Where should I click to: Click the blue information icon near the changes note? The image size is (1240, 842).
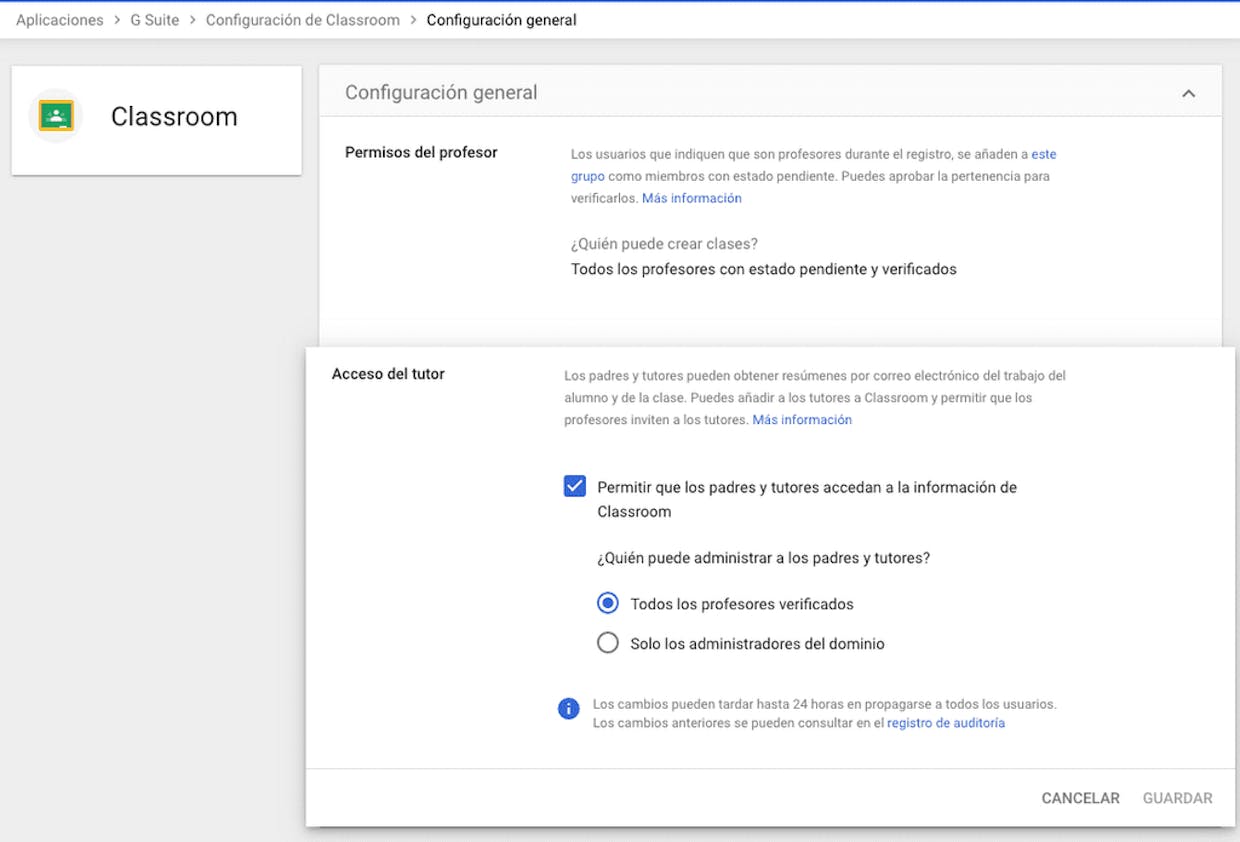[569, 709]
